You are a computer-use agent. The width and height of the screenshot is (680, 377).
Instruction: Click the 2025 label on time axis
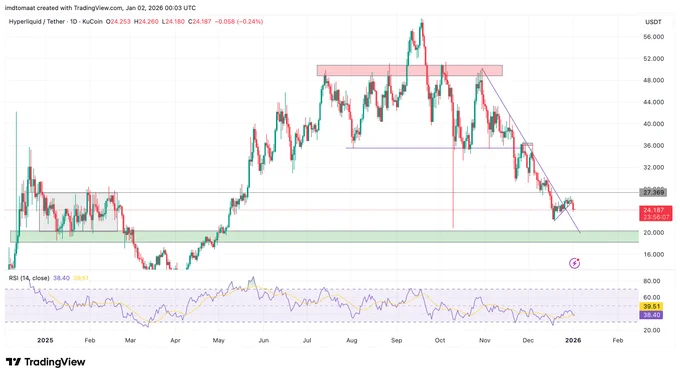(x=45, y=340)
